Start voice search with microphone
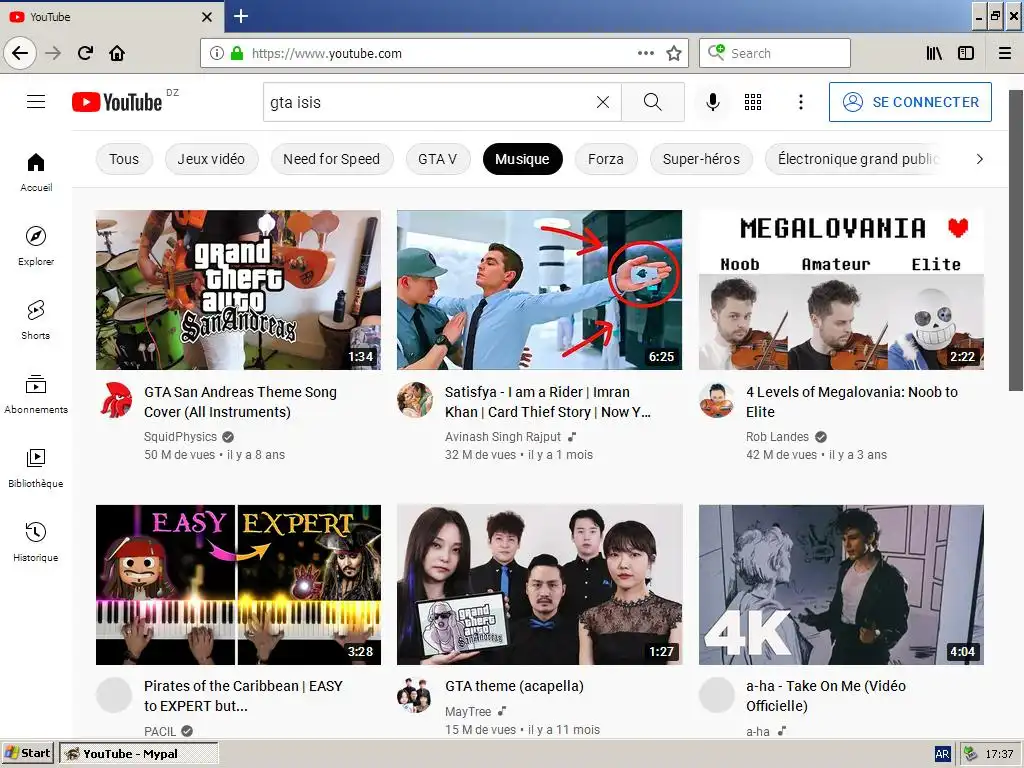This screenshot has width=1024, height=768. tap(713, 102)
